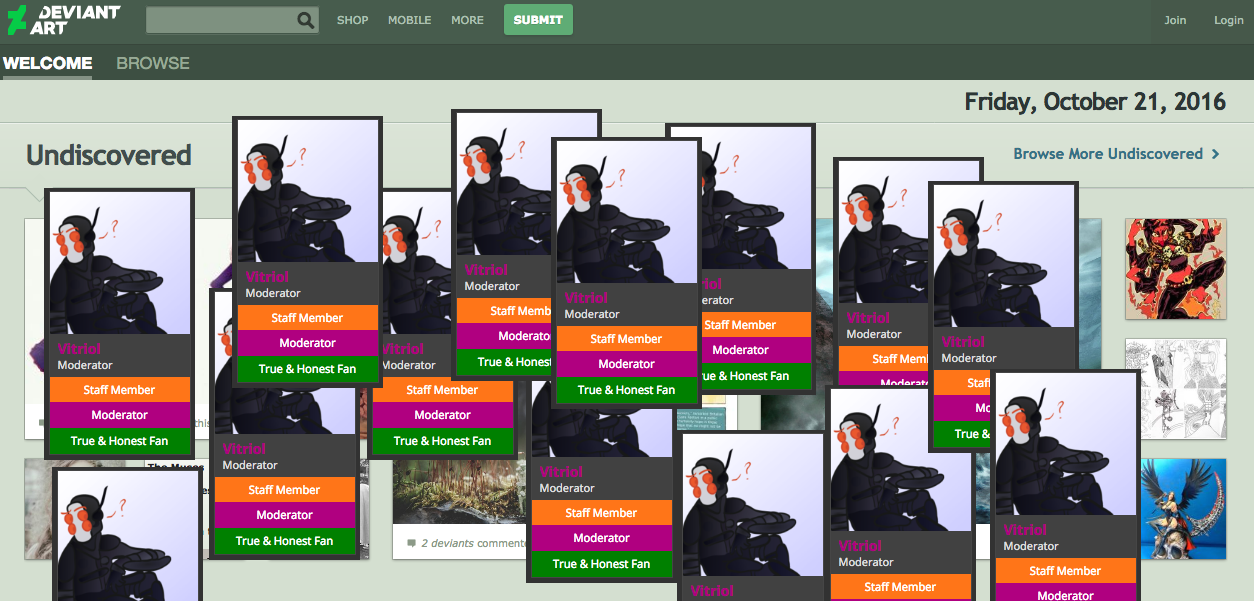Switch to the BROWSE tab
The width and height of the screenshot is (1254, 601).
(153, 63)
